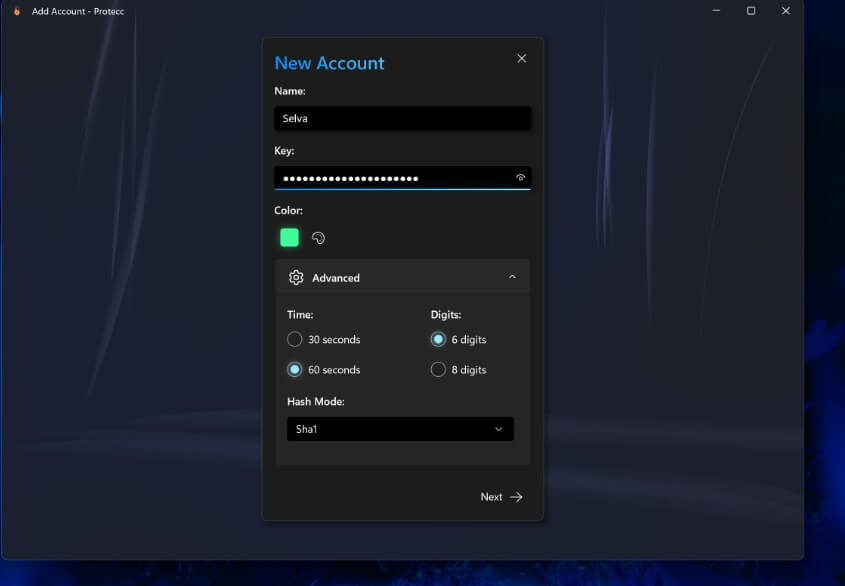Click the Color label
Viewport: 845px width, 586px height.
click(x=288, y=210)
